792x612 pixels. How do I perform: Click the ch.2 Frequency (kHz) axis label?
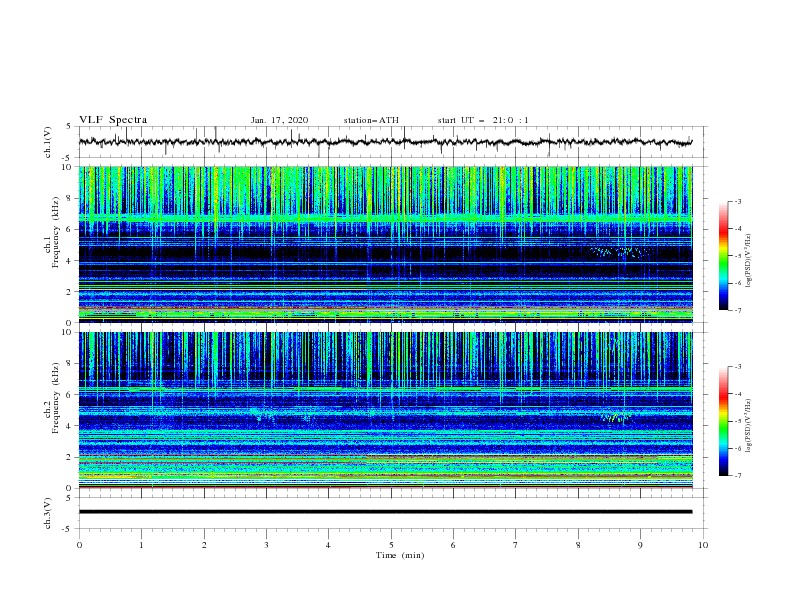click(52, 397)
